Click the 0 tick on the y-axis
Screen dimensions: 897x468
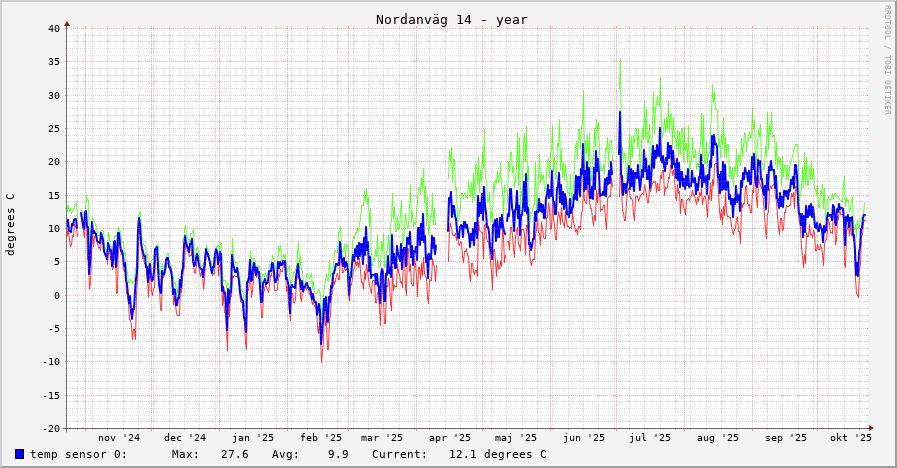click(57, 295)
